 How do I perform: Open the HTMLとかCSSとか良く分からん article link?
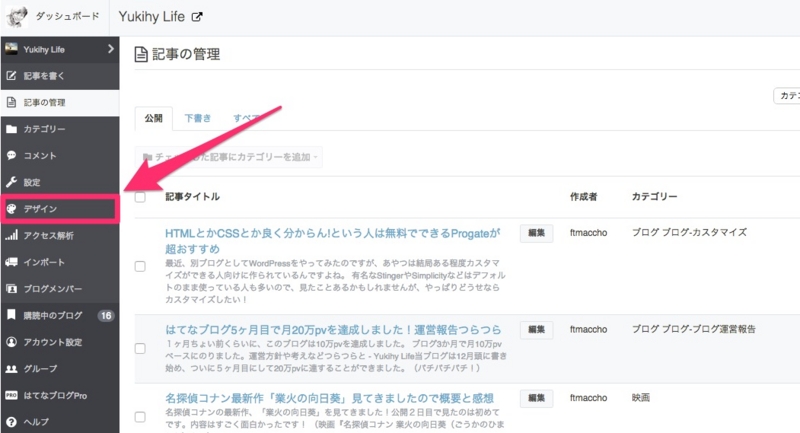point(333,241)
